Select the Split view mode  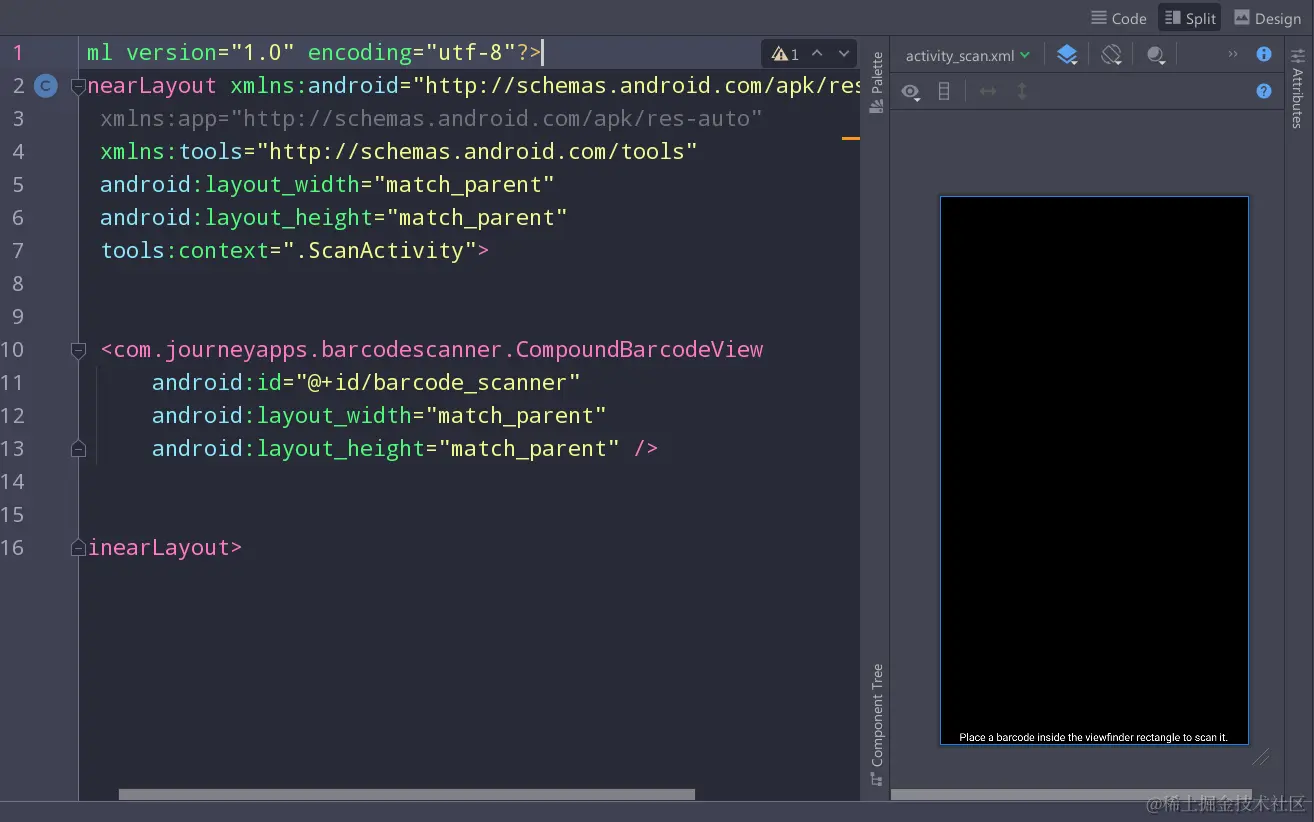click(x=1190, y=18)
